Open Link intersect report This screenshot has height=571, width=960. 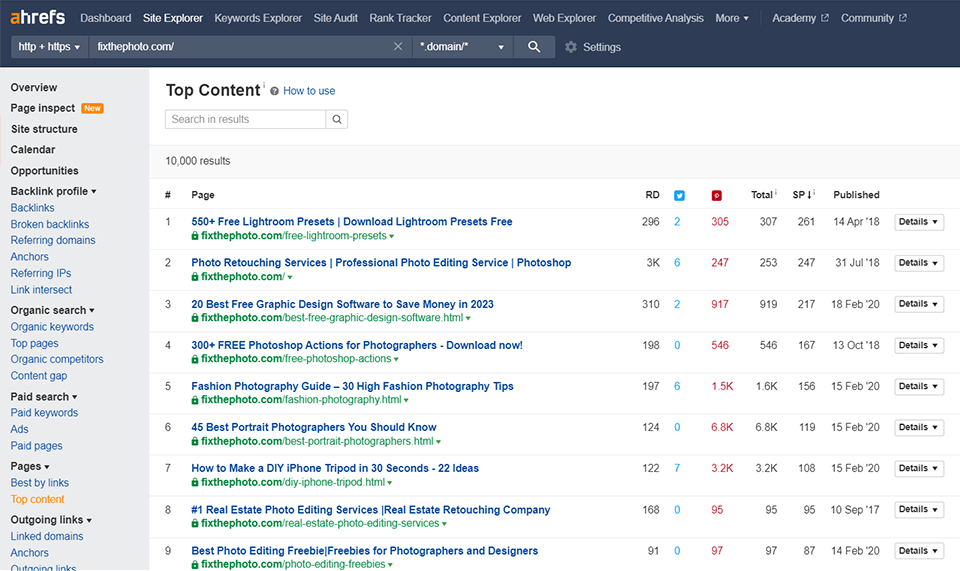(x=41, y=290)
